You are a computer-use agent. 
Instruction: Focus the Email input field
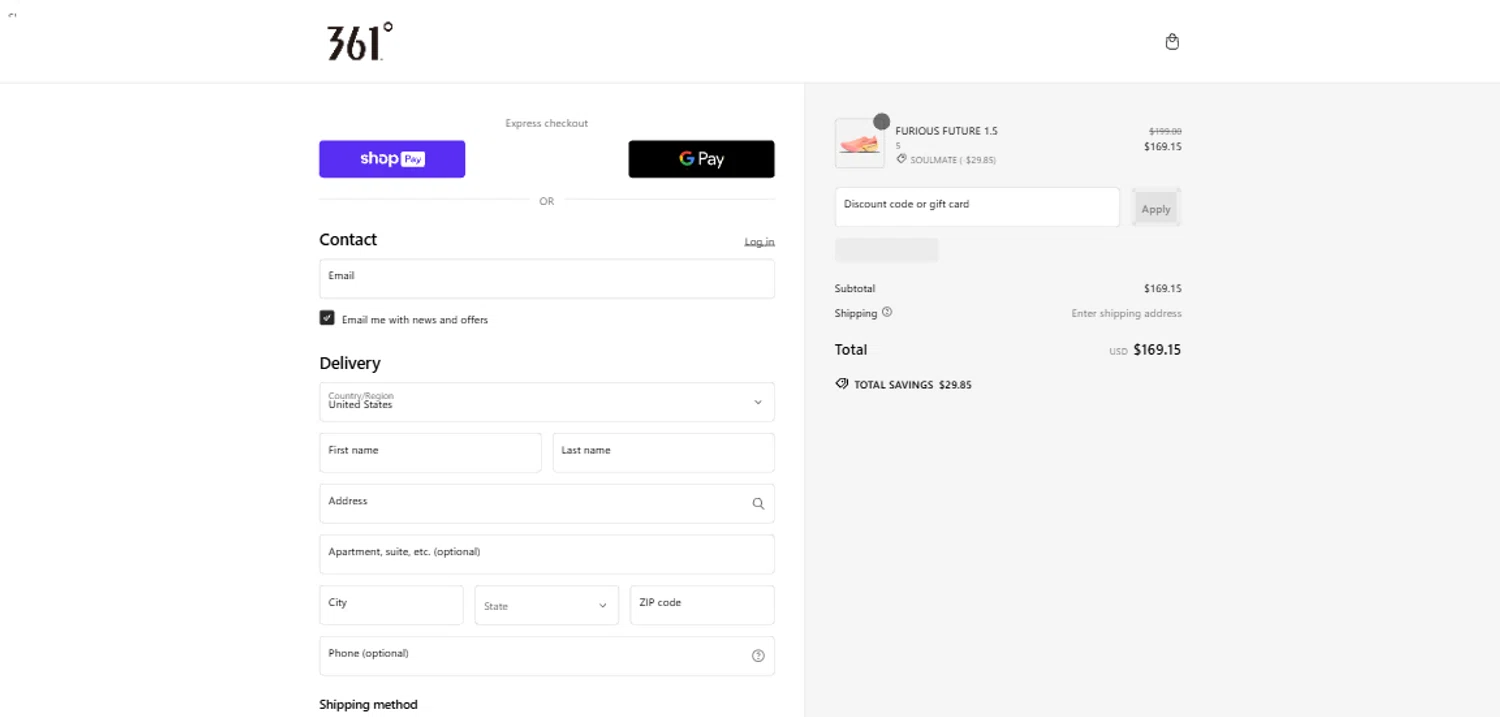coord(547,279)
